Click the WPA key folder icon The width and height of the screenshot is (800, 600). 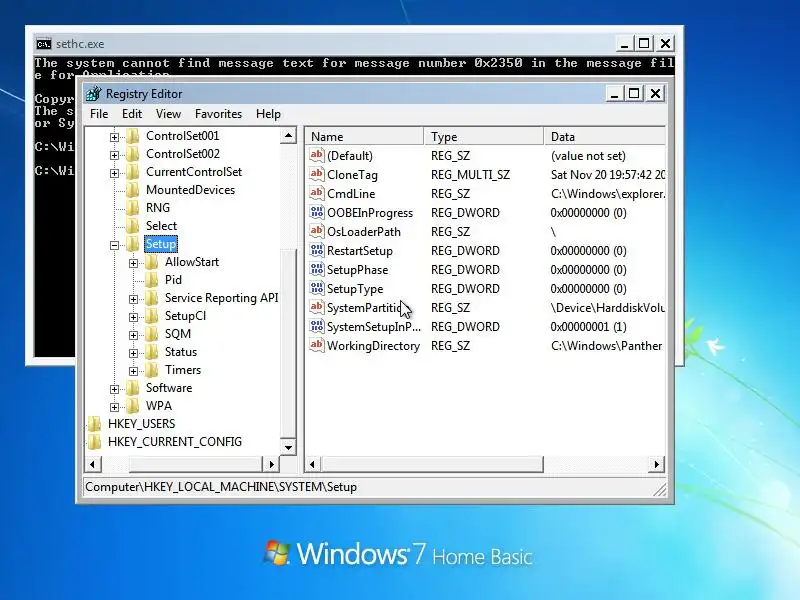pyautogui.click(x=133, y=406)
